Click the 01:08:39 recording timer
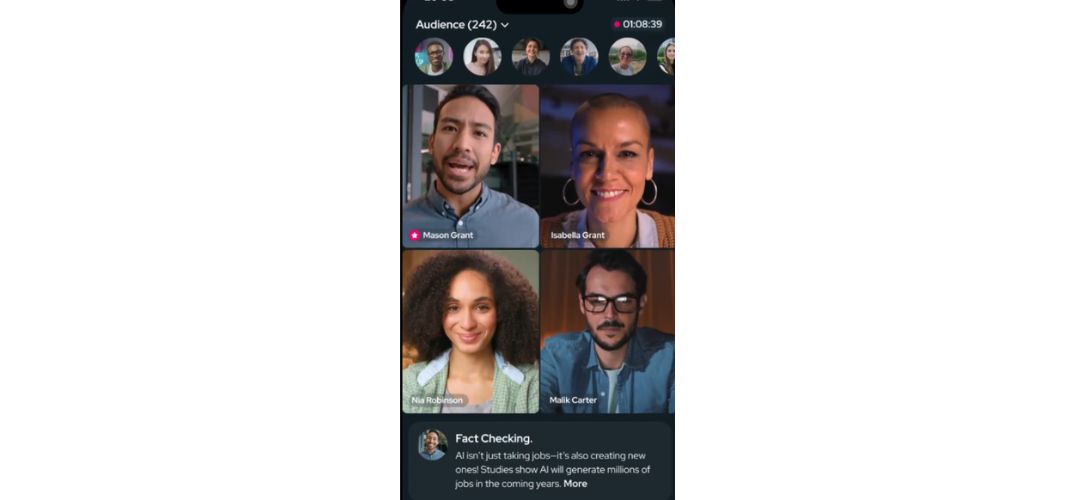Screen dimensions: 1075x500 [x=642, y=24]
